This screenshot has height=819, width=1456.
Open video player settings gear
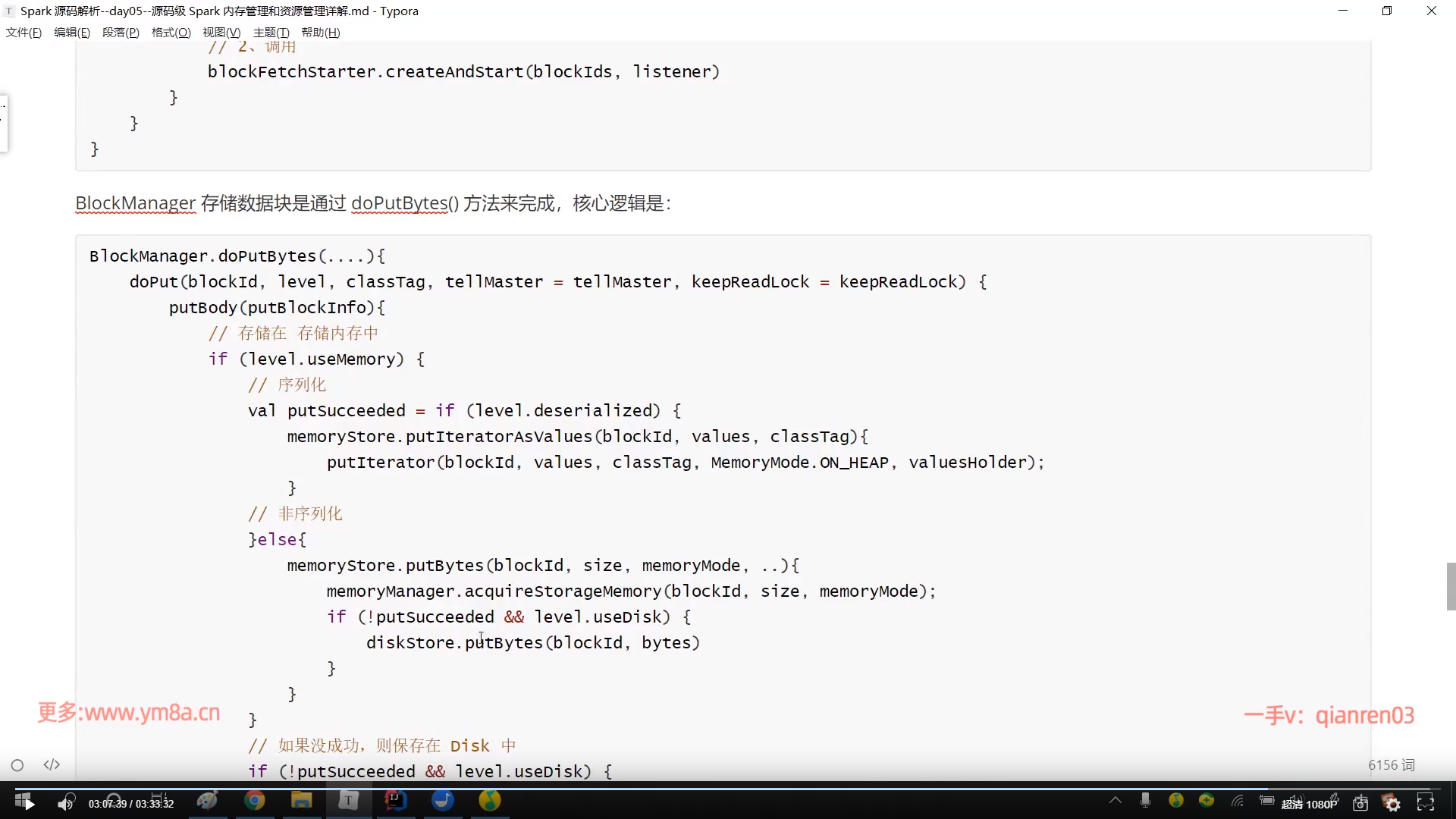1392,803
